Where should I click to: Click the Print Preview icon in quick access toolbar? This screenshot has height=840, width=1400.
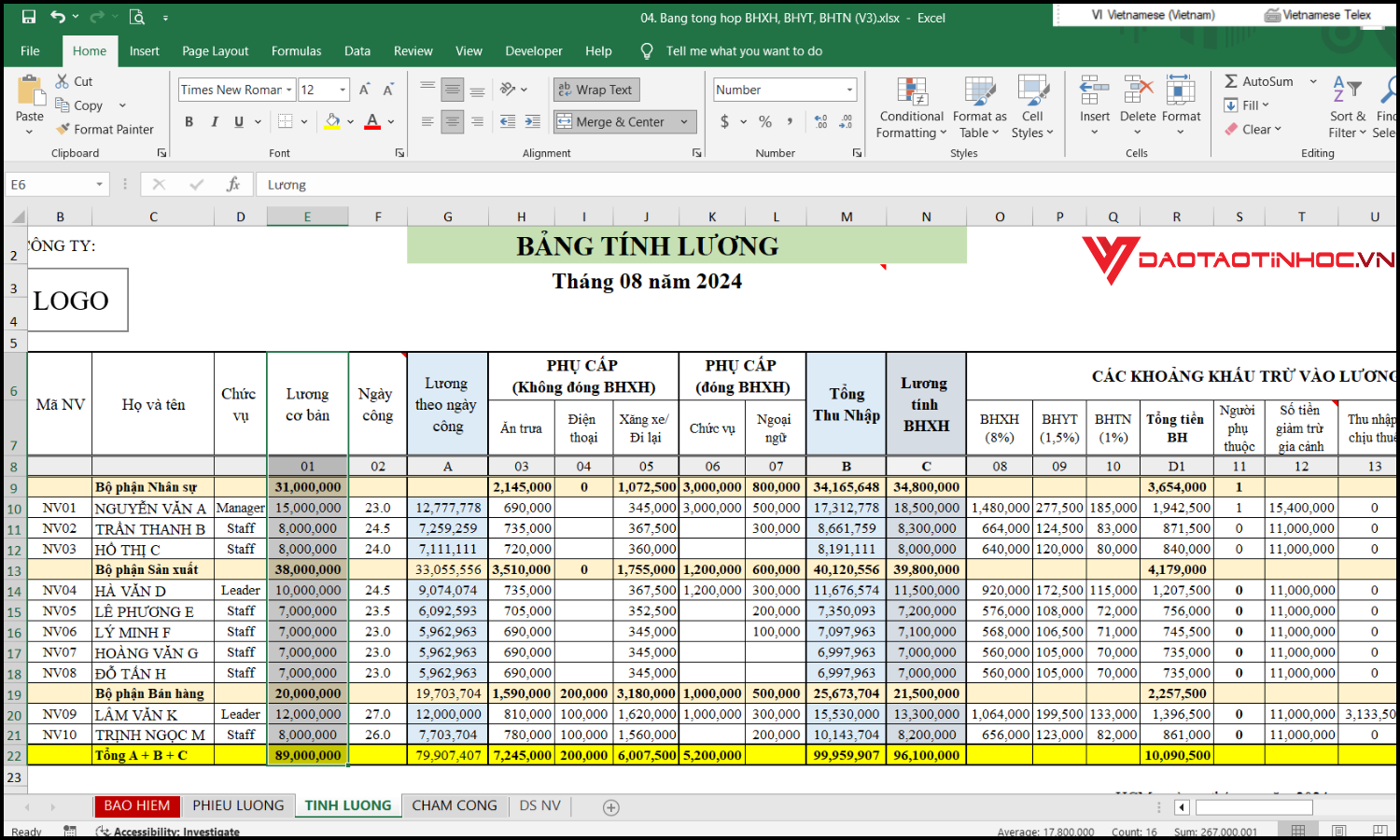click(137, 17)
